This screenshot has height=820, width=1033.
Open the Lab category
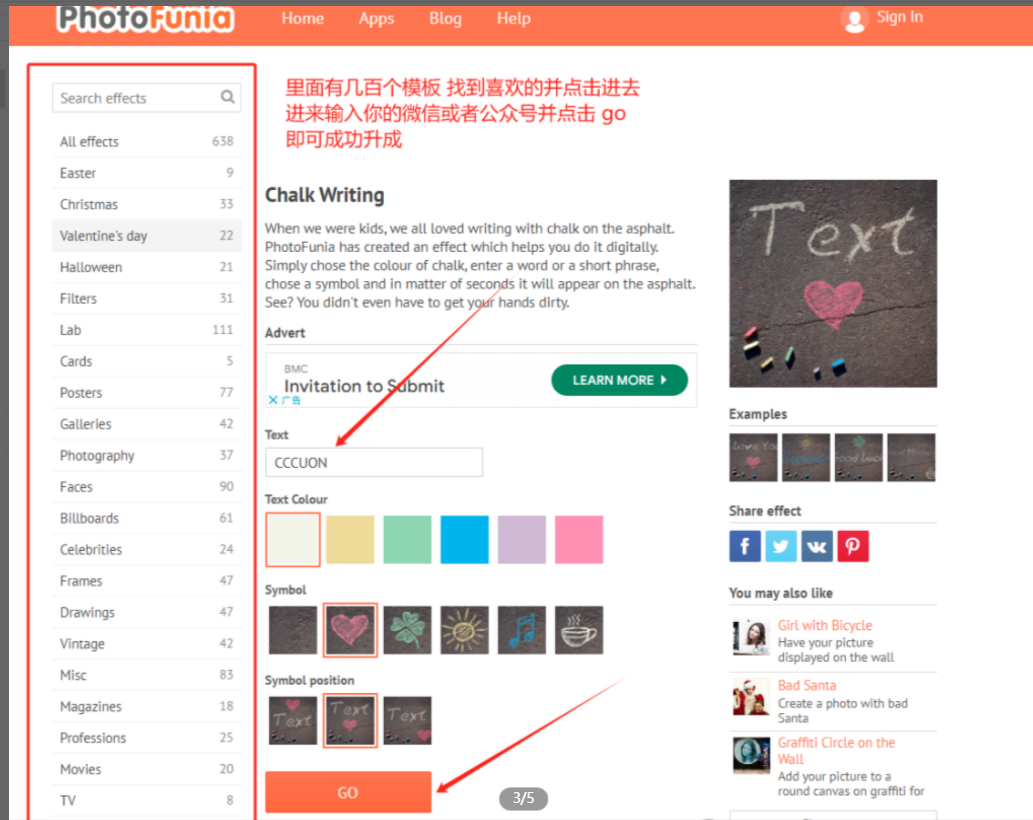(x=147, y=329)
